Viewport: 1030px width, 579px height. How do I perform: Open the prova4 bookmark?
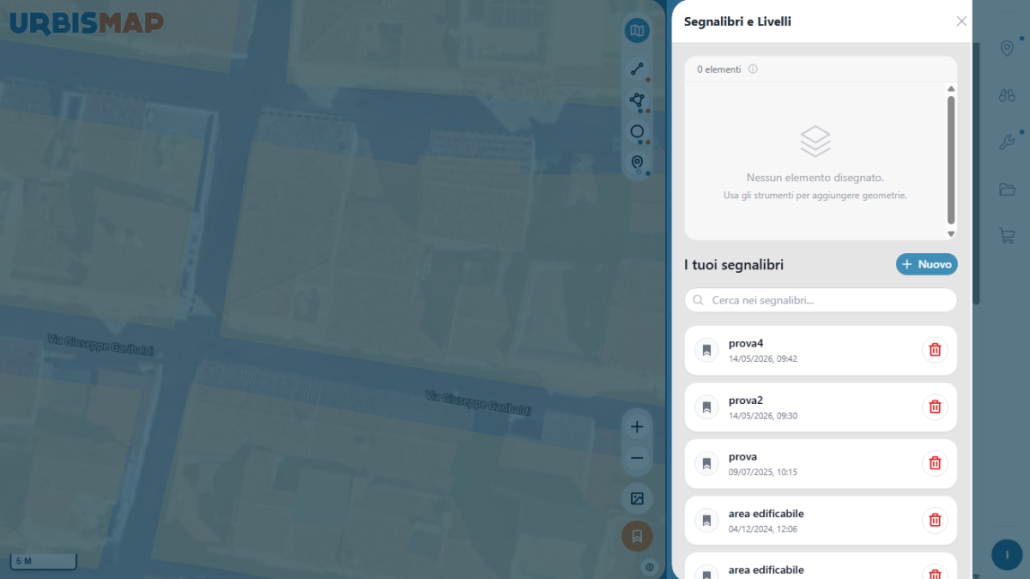click(x=820, y=350)
